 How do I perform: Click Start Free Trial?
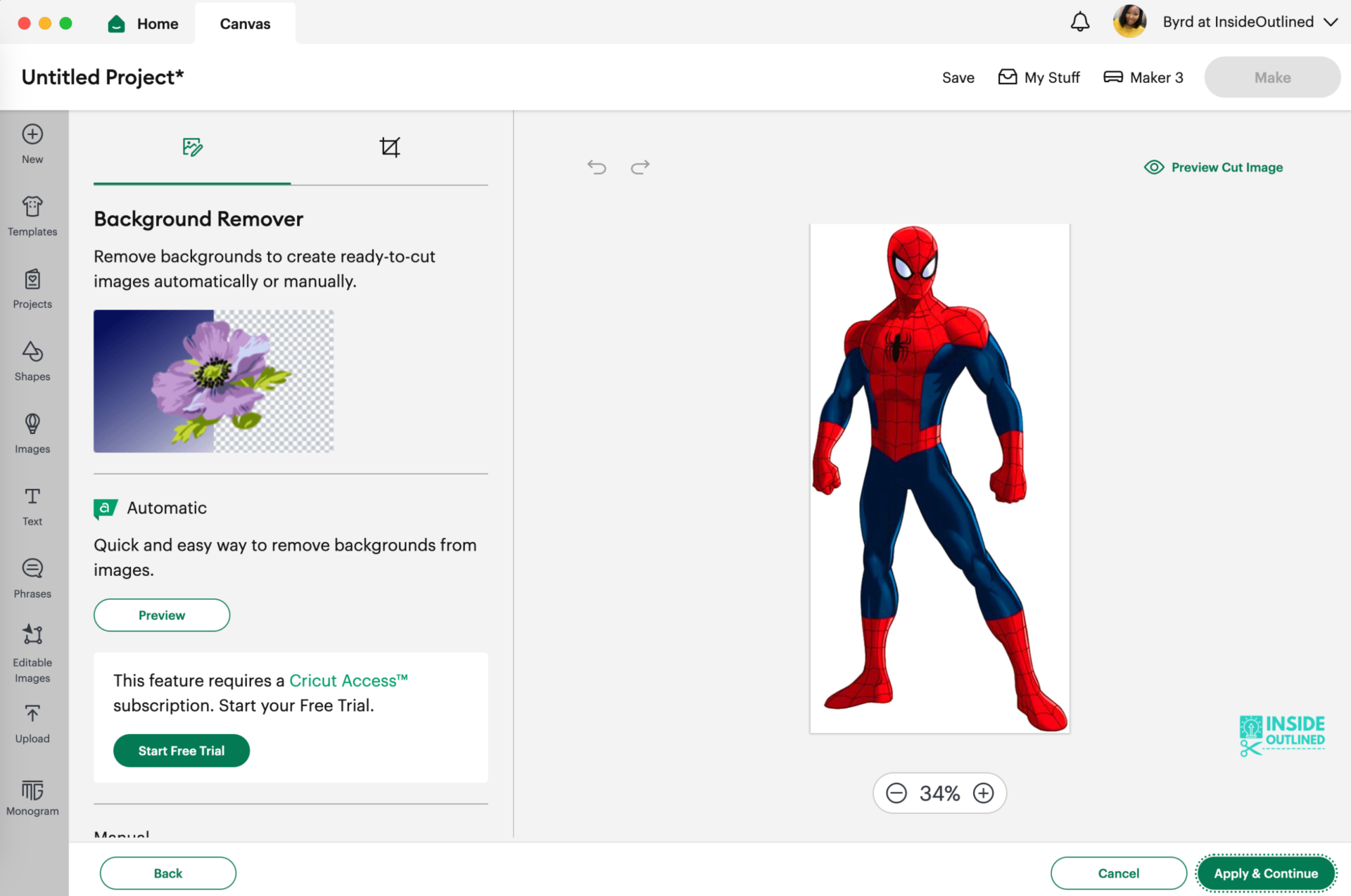point(181,750)
